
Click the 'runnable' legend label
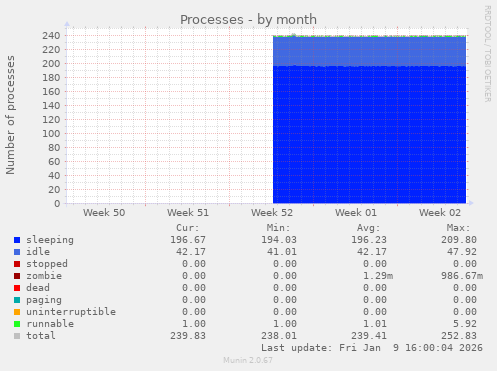(x=50, y=324)
